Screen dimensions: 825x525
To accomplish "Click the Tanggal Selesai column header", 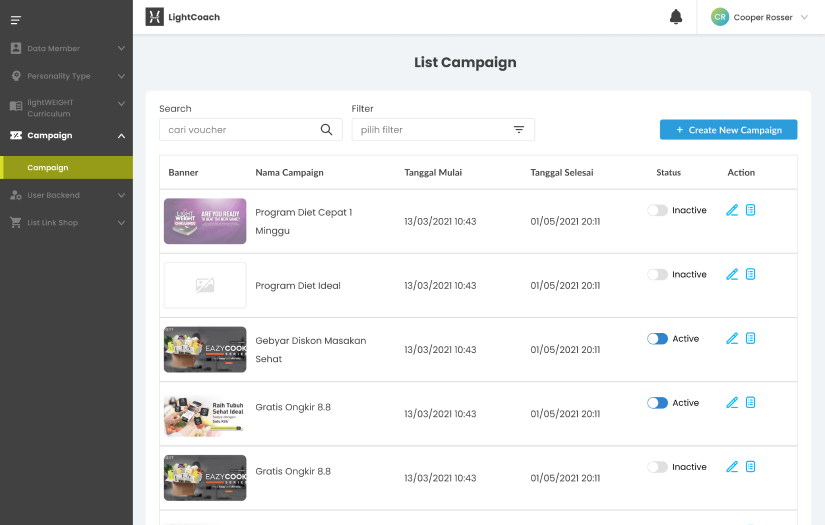I will click(x=561, y=173).
